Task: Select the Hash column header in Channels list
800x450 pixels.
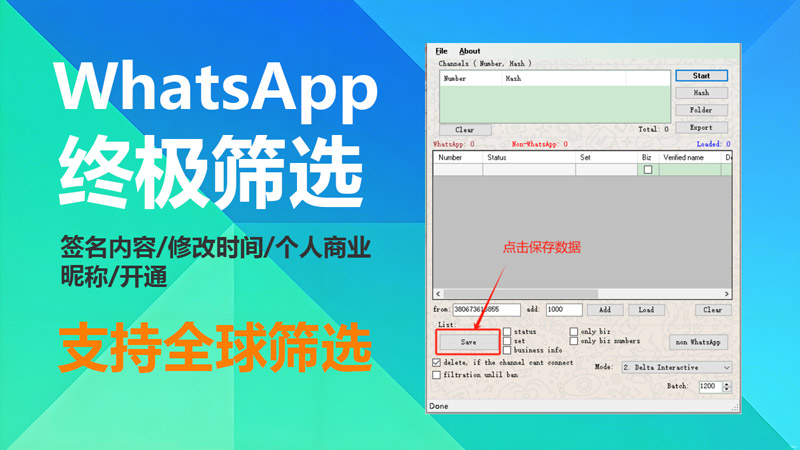Action: [563, 79]
